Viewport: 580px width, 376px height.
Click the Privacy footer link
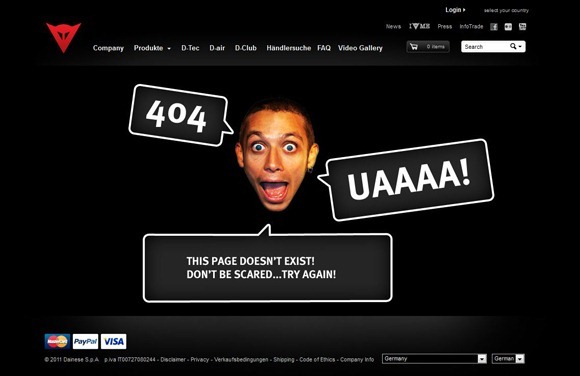tap(200, 359)
